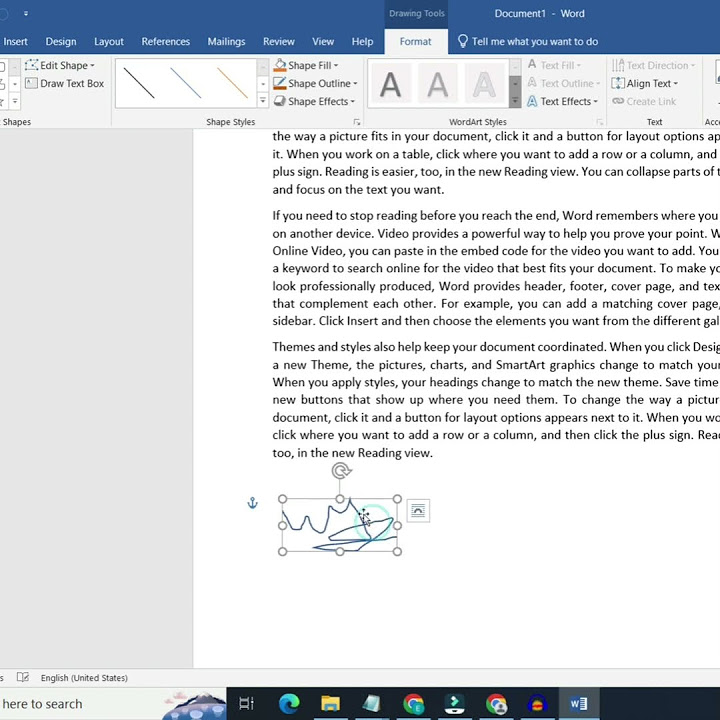The image size is (720, 720).
Task: Click the Shape Outline pen icon
Action: [x=280, y=83]
